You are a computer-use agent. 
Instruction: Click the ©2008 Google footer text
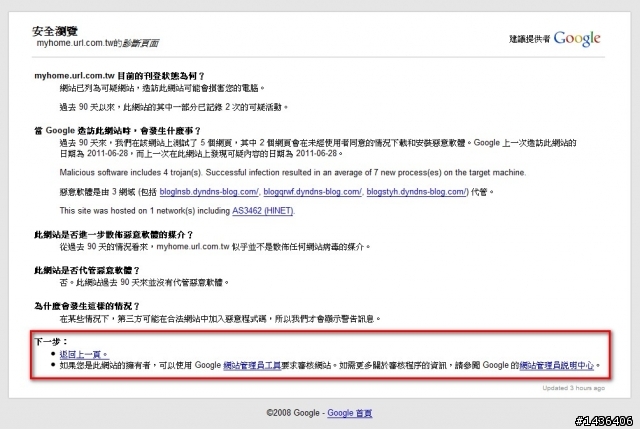click(293, 413)
